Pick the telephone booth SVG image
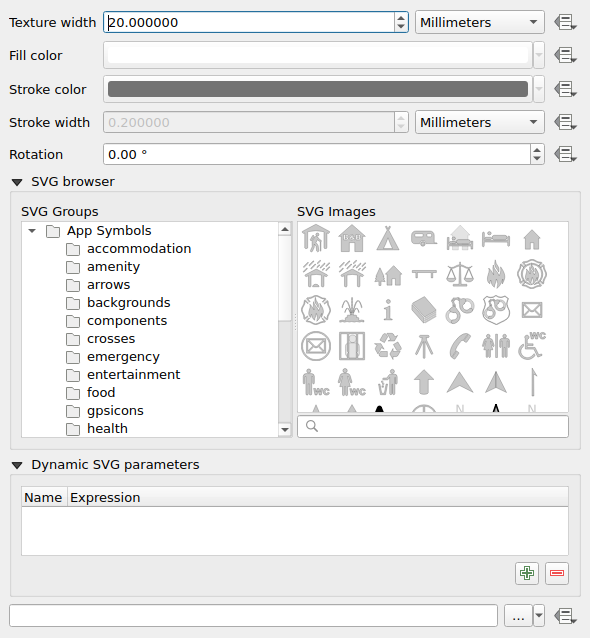Image resolution: width=590 pixels, height=638 pixels. [x=352, y=346]
